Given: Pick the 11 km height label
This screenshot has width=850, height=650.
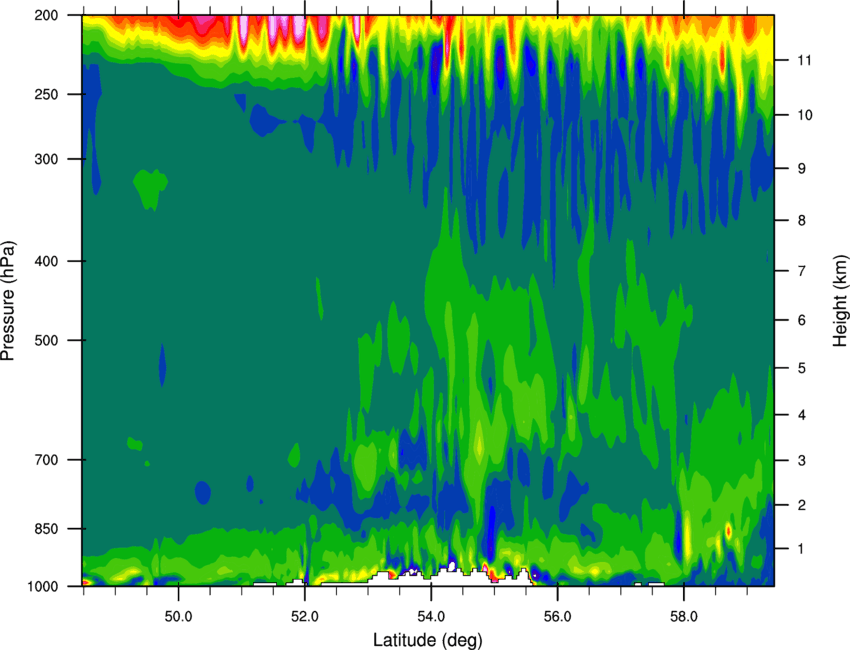Looking at the screenshot, I should (805, 60).
